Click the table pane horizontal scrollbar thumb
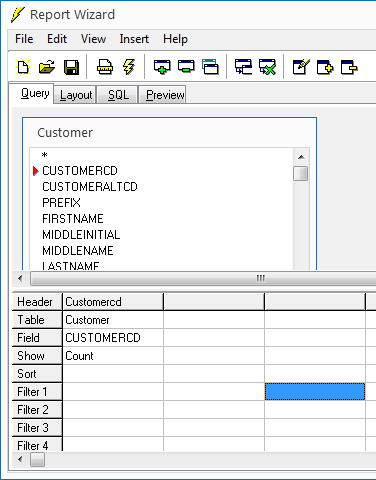Viewport: 376px width, 480px height. (204, 278)
